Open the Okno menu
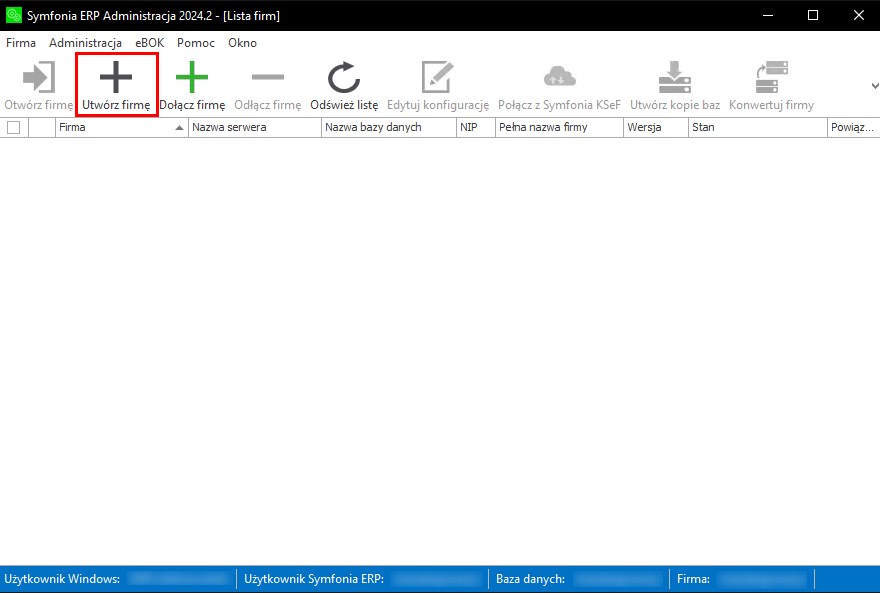 click(x=242, y=43)
